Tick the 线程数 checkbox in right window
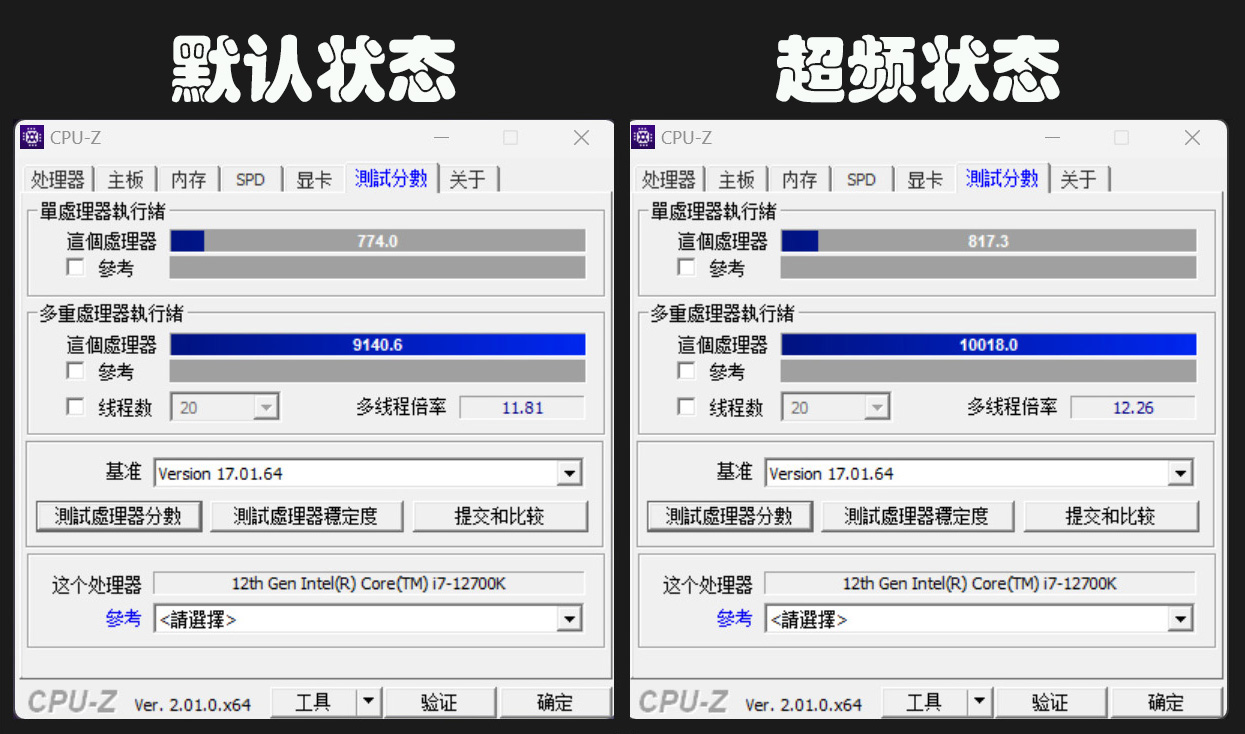Screen dimensions: 1245x734 pos(686,407)
